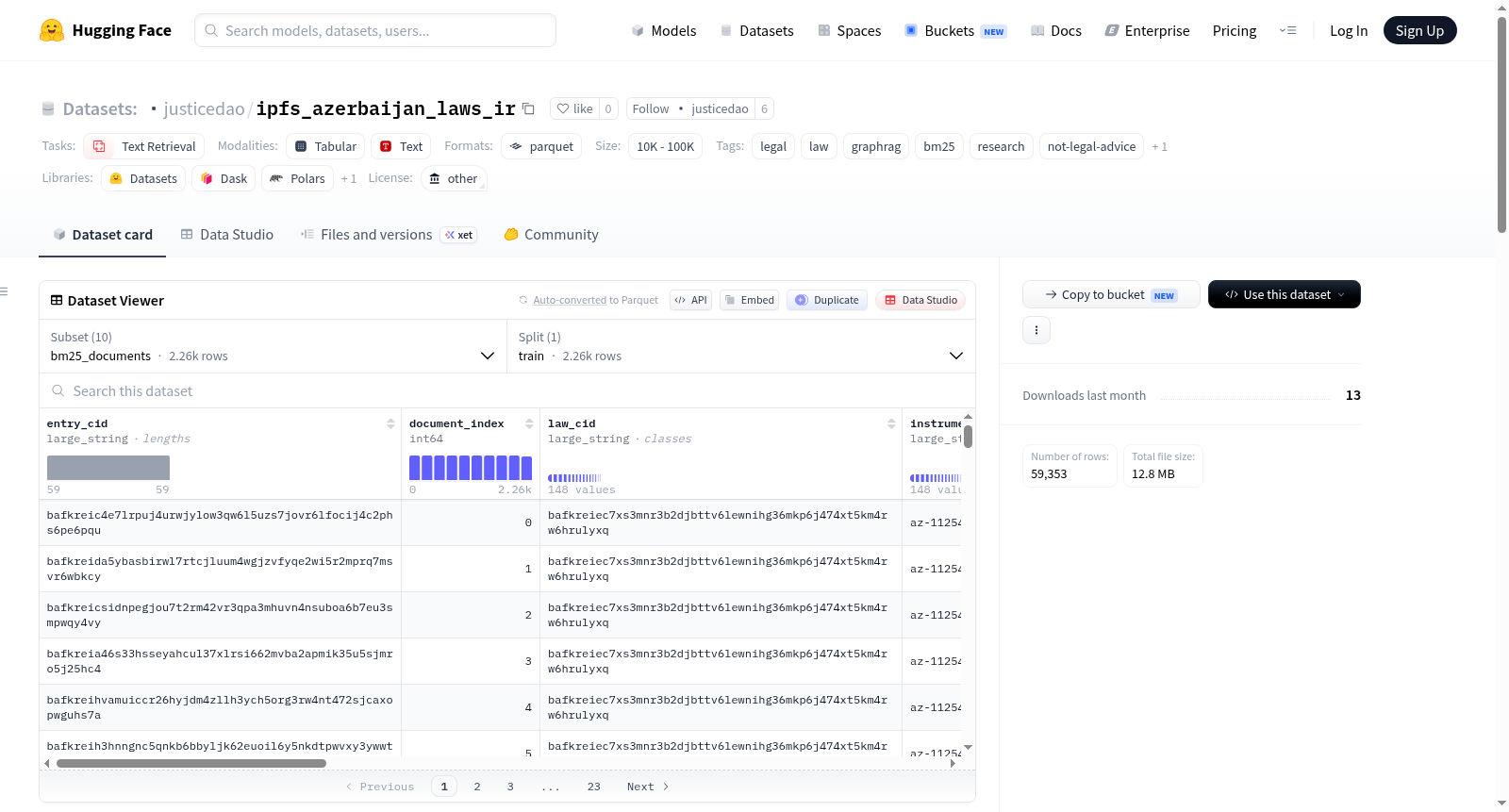Select the 10K - 100K size tag
Image resolution: width=1509 pixels, height=812 pixels.
click(x=665, y=146)
